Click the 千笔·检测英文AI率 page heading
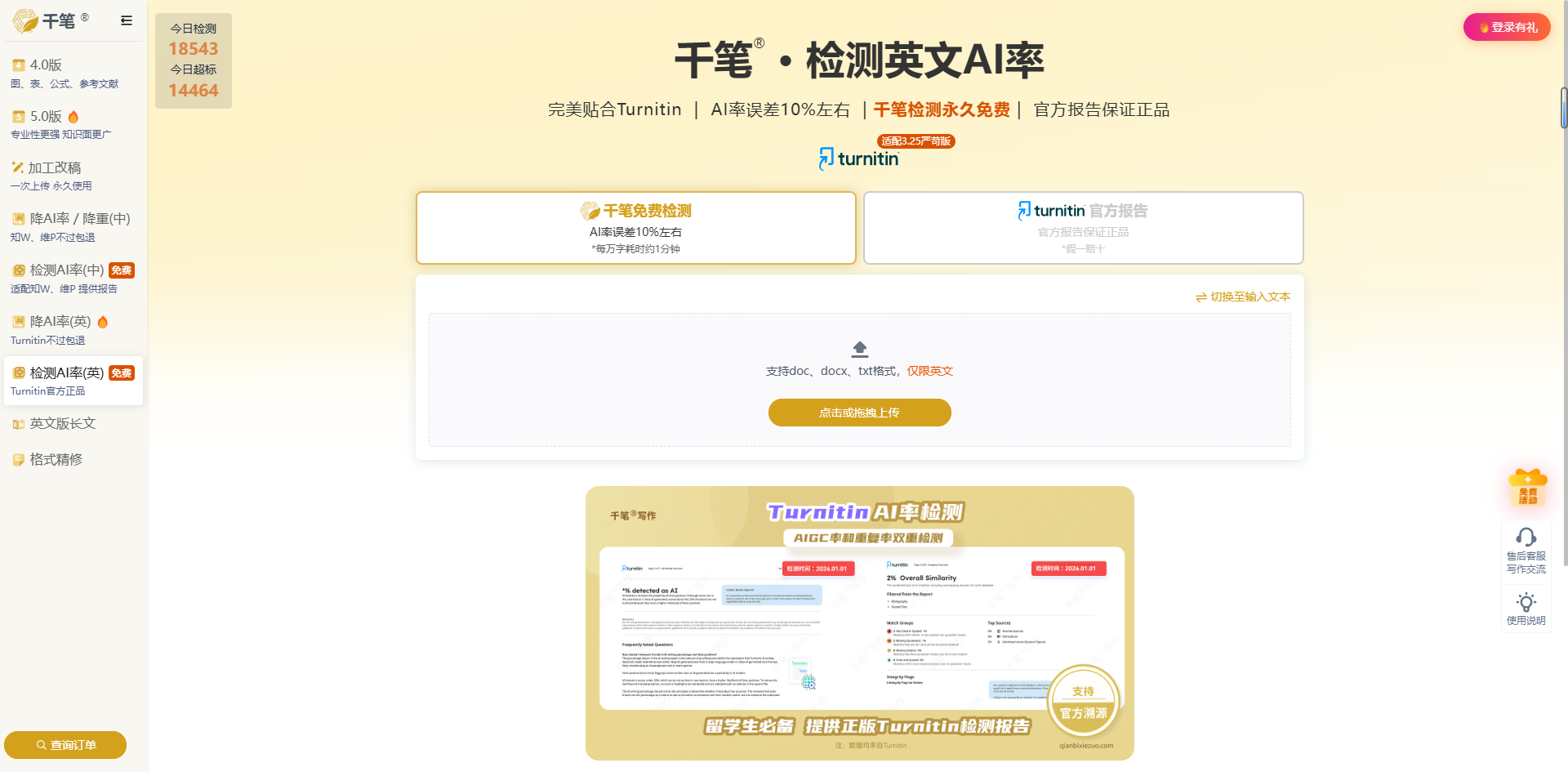This screenshot has height=772, width=1568. click(860, 60)
